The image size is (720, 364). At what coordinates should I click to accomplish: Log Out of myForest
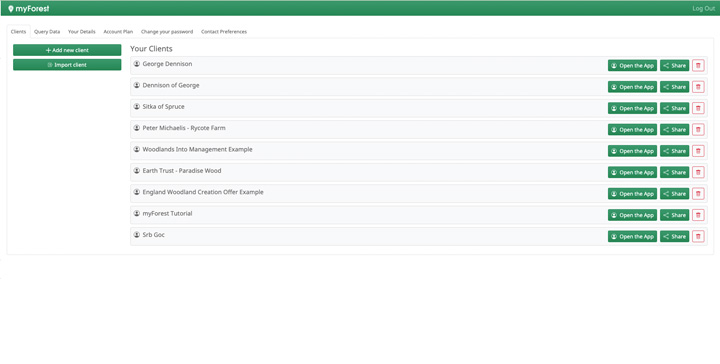tap(703, 8)
